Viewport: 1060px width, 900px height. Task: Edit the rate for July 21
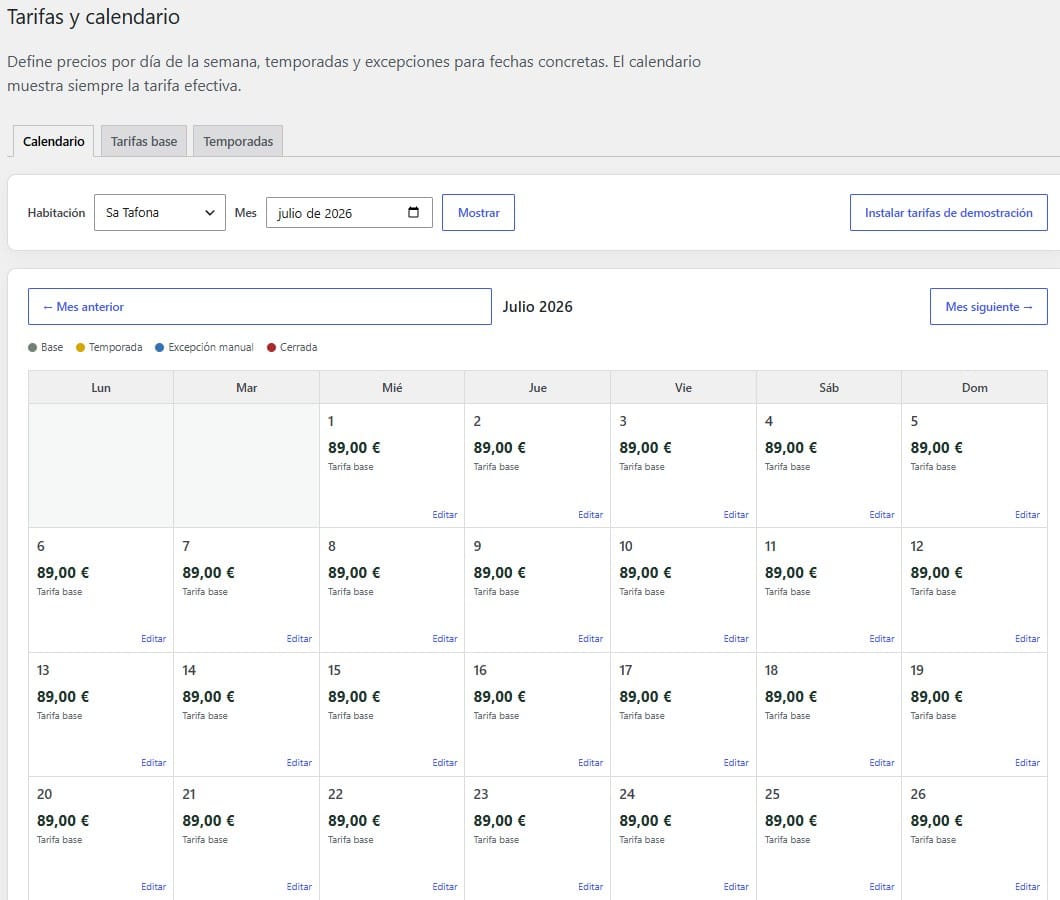pyautogui.click(x=299, y=886)
